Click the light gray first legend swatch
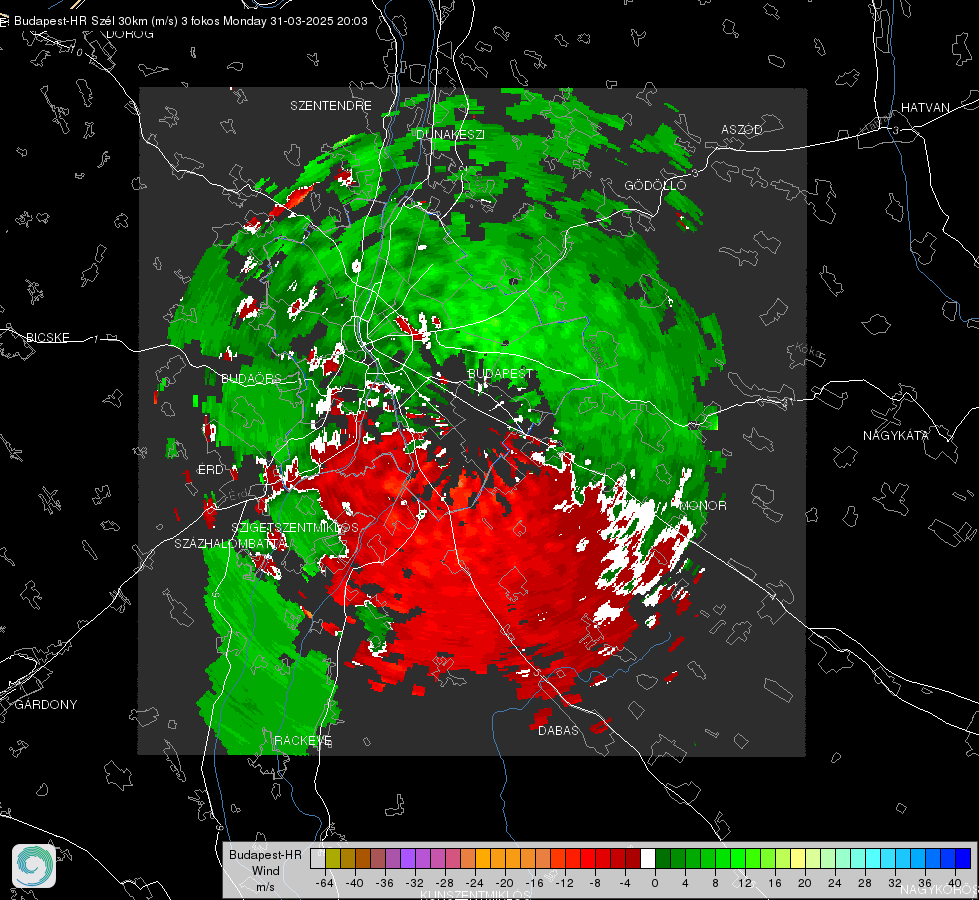The width and height of the screenshot is (979, 900). tap(317, 858)
